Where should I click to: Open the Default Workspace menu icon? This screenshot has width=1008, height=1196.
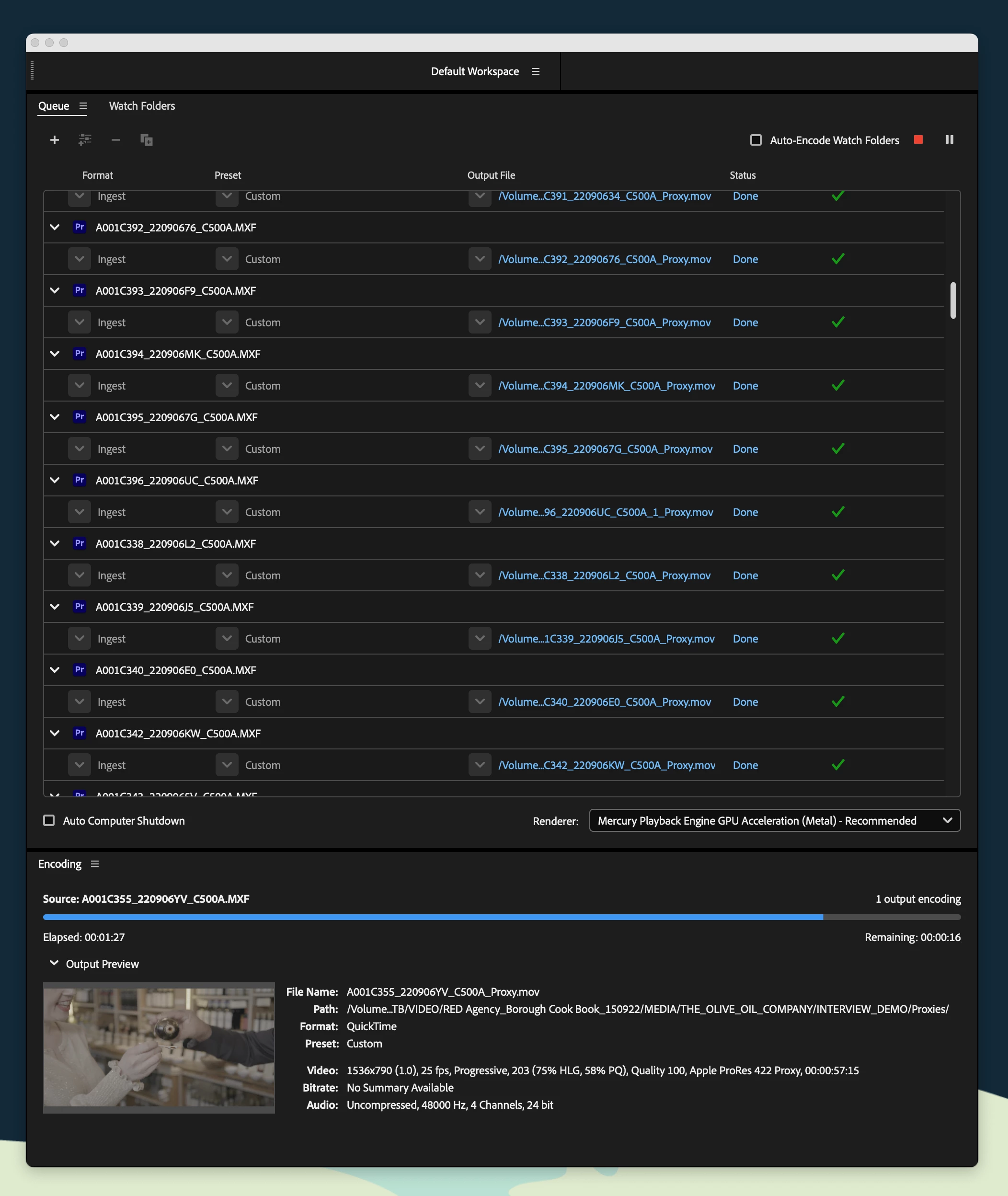tap(536, 71)
